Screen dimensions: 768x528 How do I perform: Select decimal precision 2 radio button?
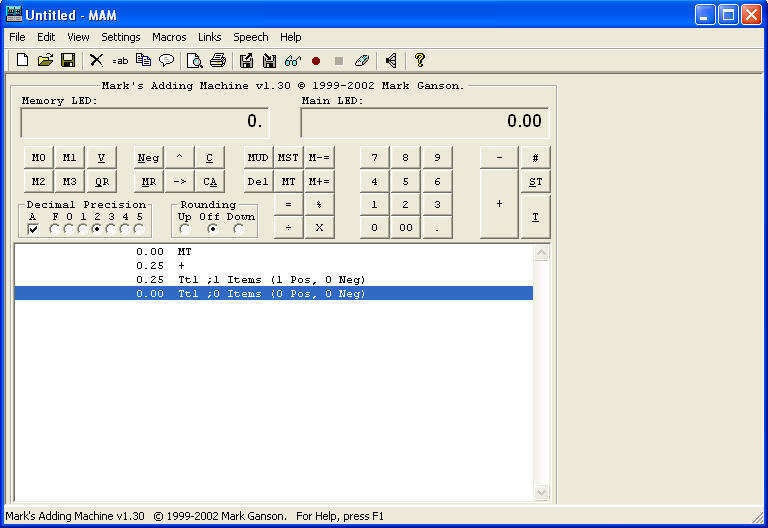(x=96, y=229)
